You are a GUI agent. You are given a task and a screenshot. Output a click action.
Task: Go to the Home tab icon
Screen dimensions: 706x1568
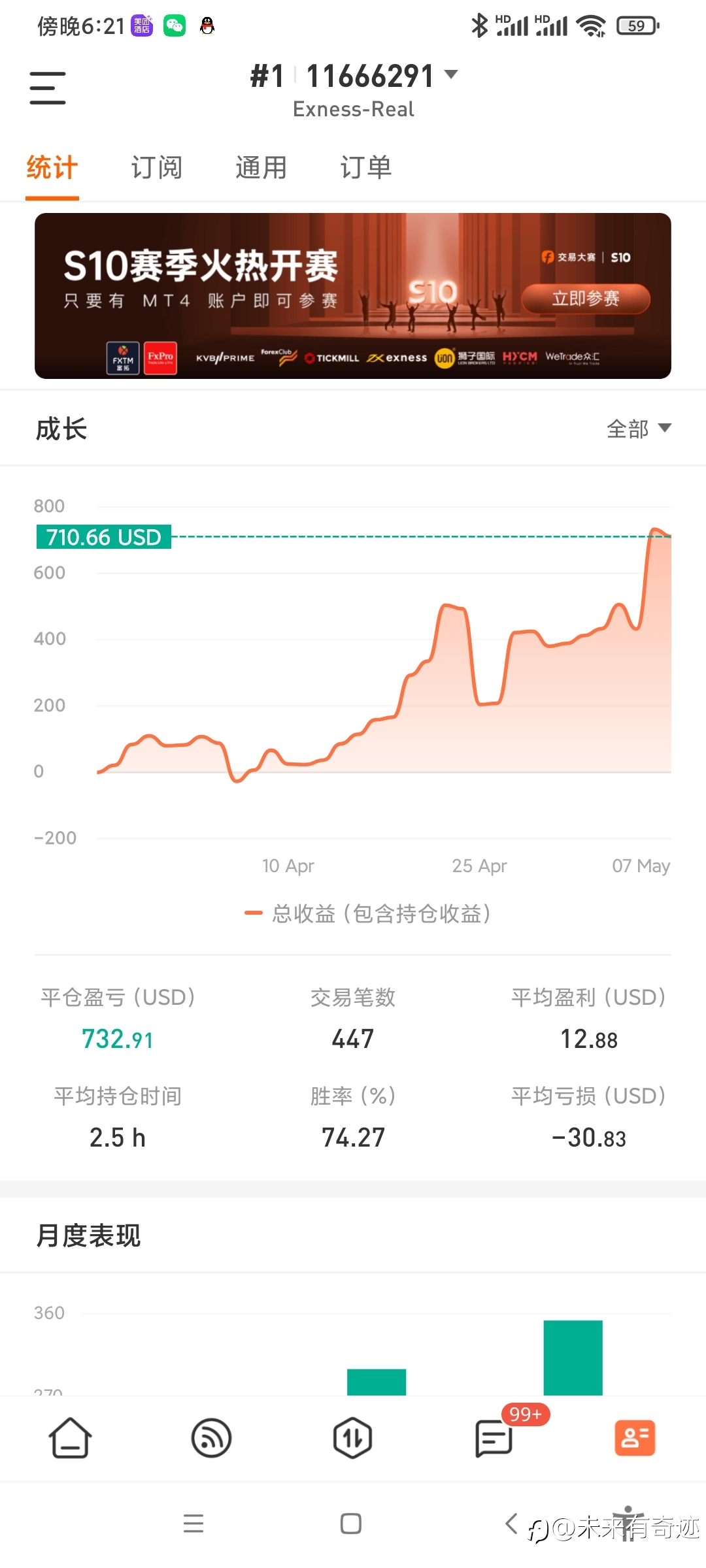[x=70, y=1438]
